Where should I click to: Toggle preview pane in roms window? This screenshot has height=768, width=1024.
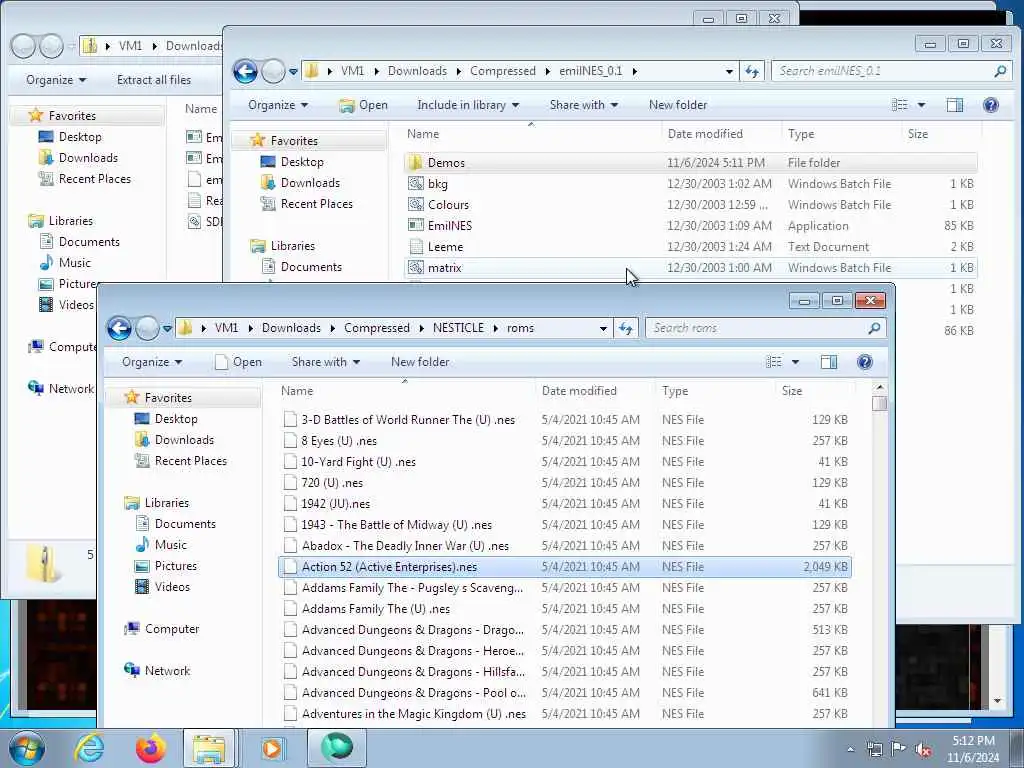(x=829, y=362)
